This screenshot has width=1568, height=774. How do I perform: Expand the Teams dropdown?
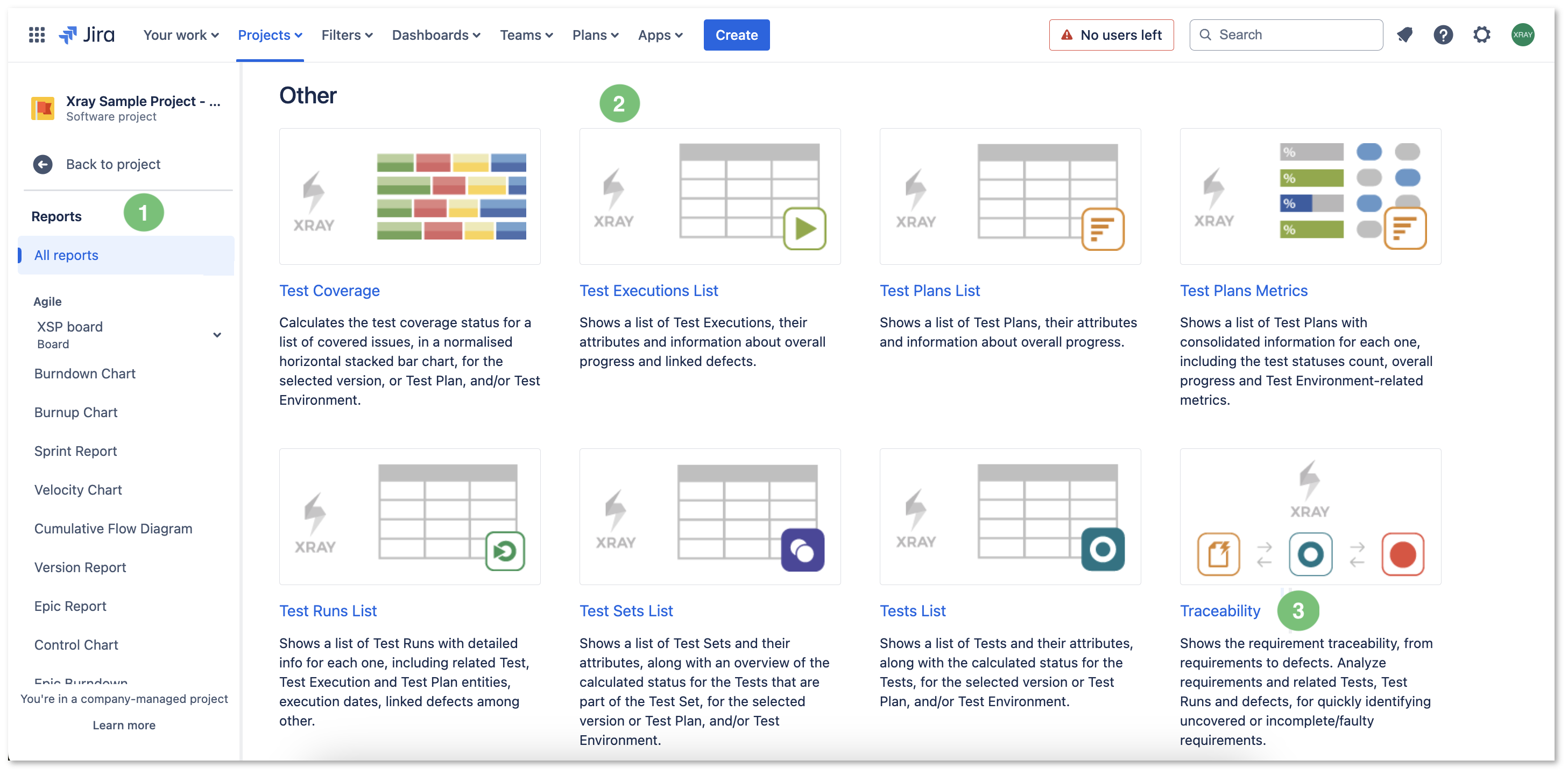[526, 36]
